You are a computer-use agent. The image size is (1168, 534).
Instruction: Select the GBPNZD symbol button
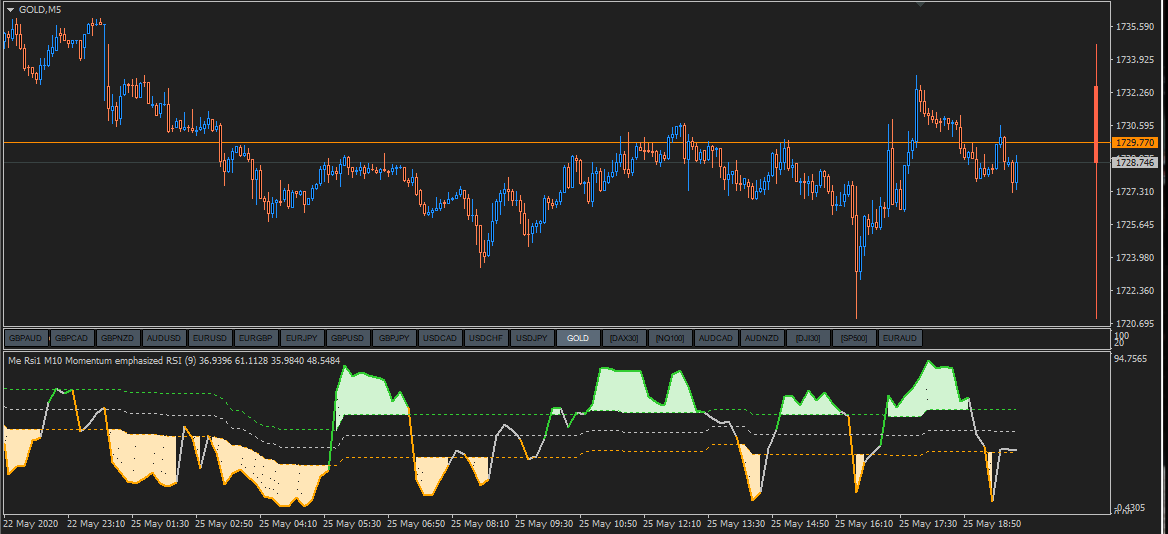[118, 338]
